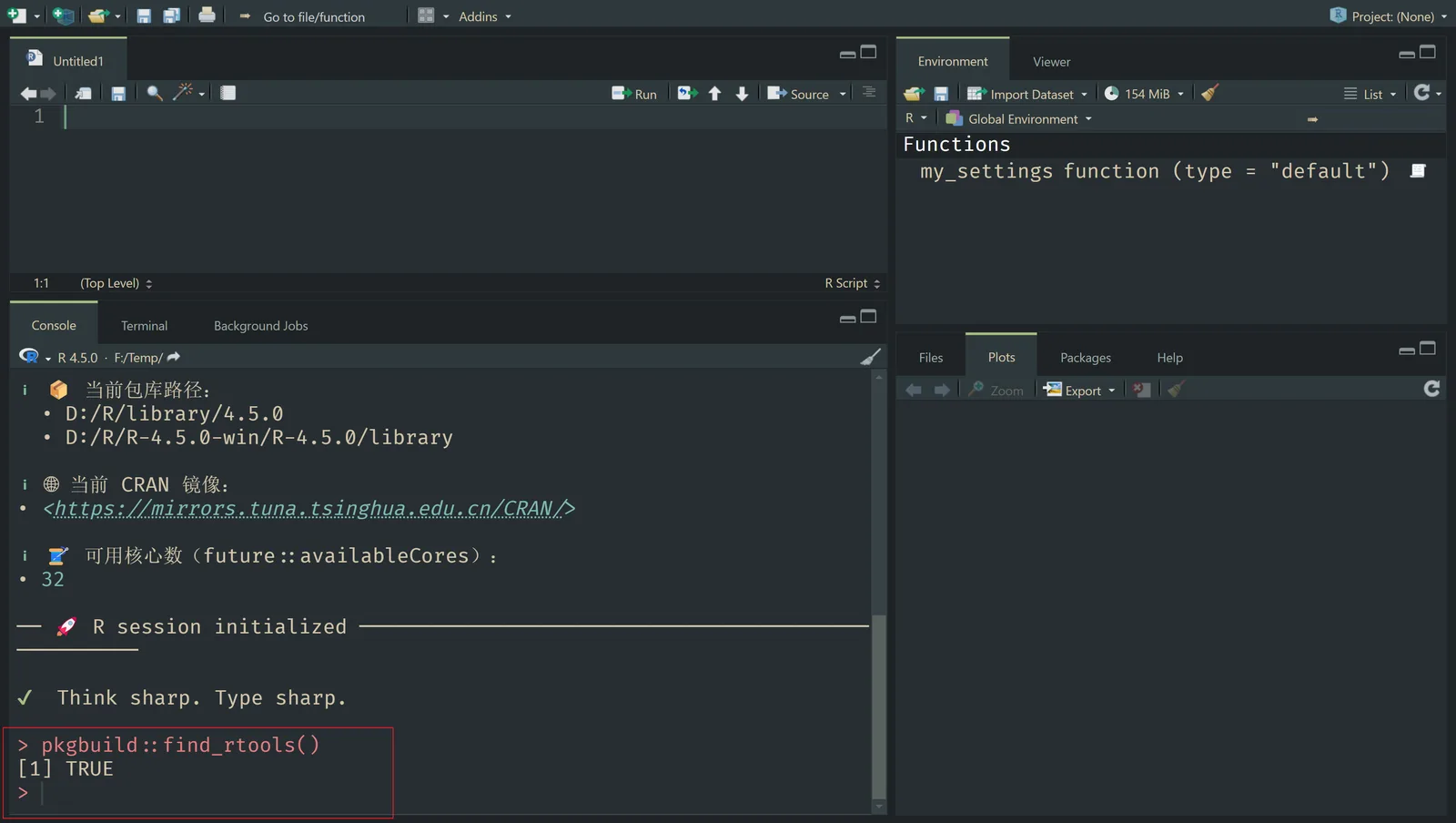Switch the view using the List dropdown

click(1370, 94)
